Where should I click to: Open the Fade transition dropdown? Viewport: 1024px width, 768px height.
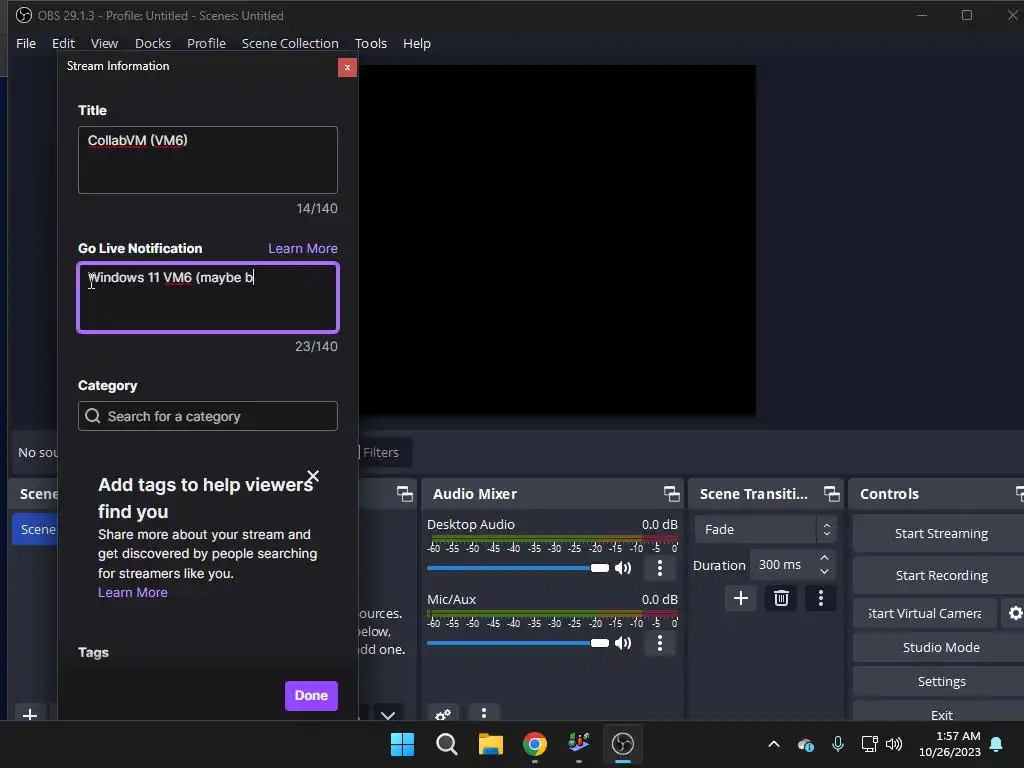764,530
